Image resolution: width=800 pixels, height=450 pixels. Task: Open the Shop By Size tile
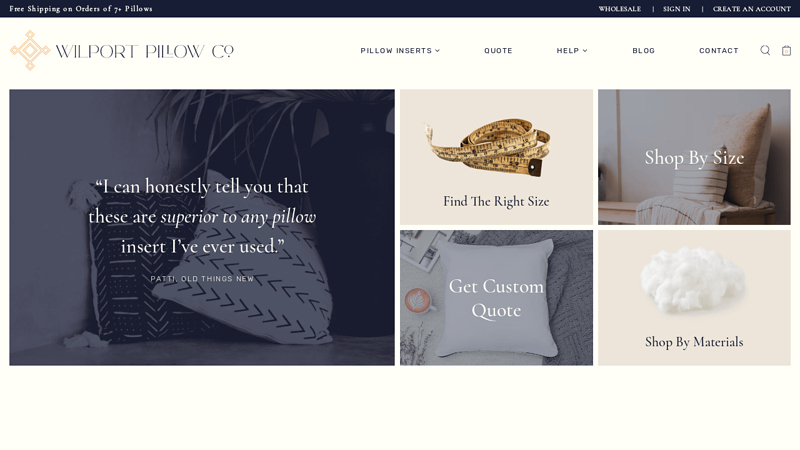point(694,157)
